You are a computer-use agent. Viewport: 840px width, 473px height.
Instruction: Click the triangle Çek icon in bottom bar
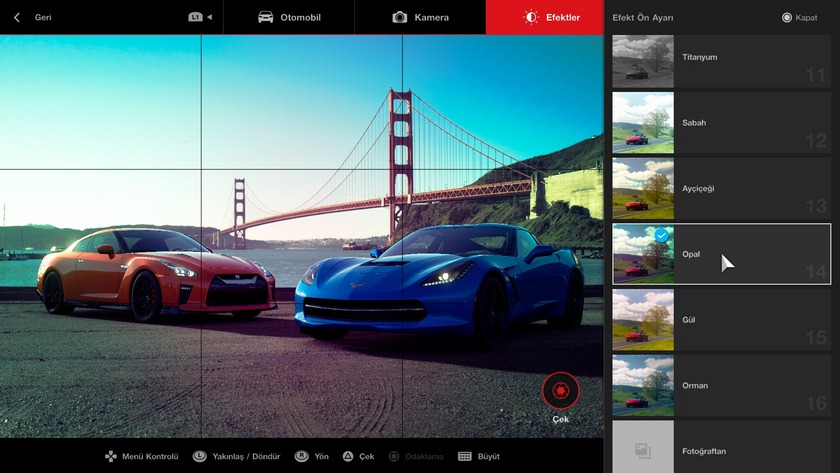click(348, 456)
